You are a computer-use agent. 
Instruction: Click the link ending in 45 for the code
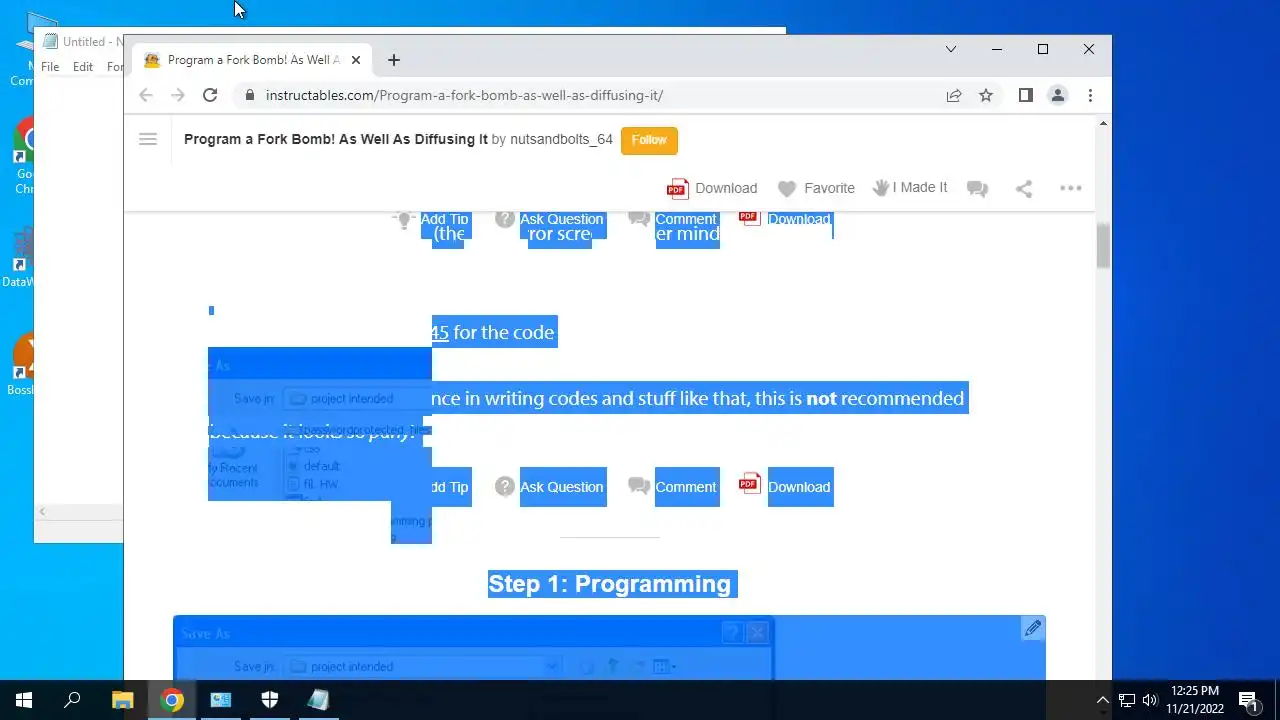pyautogui.click(x=440, y=332)
